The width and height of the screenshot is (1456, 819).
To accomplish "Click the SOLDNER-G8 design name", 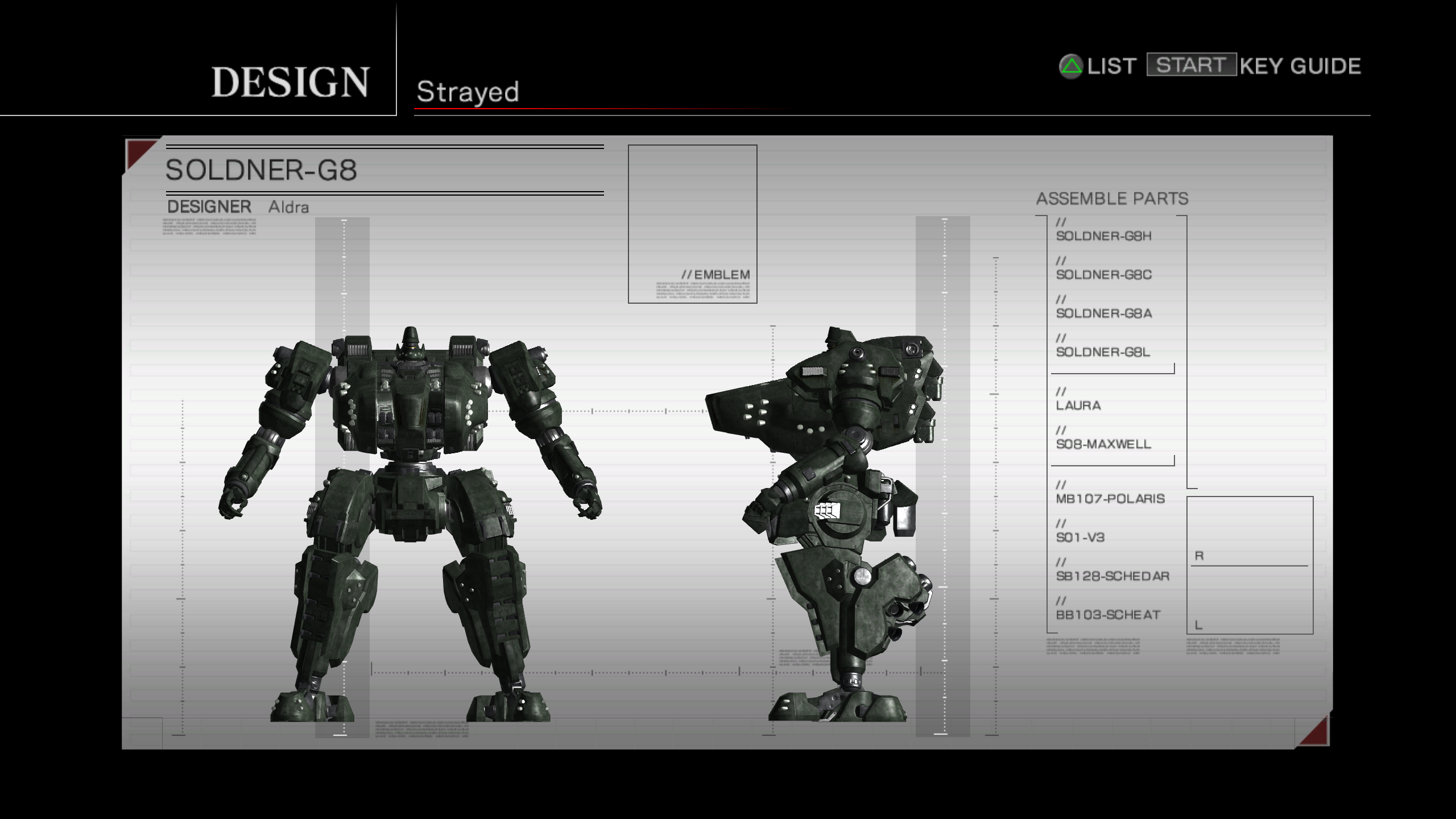I will coord(261,169).
